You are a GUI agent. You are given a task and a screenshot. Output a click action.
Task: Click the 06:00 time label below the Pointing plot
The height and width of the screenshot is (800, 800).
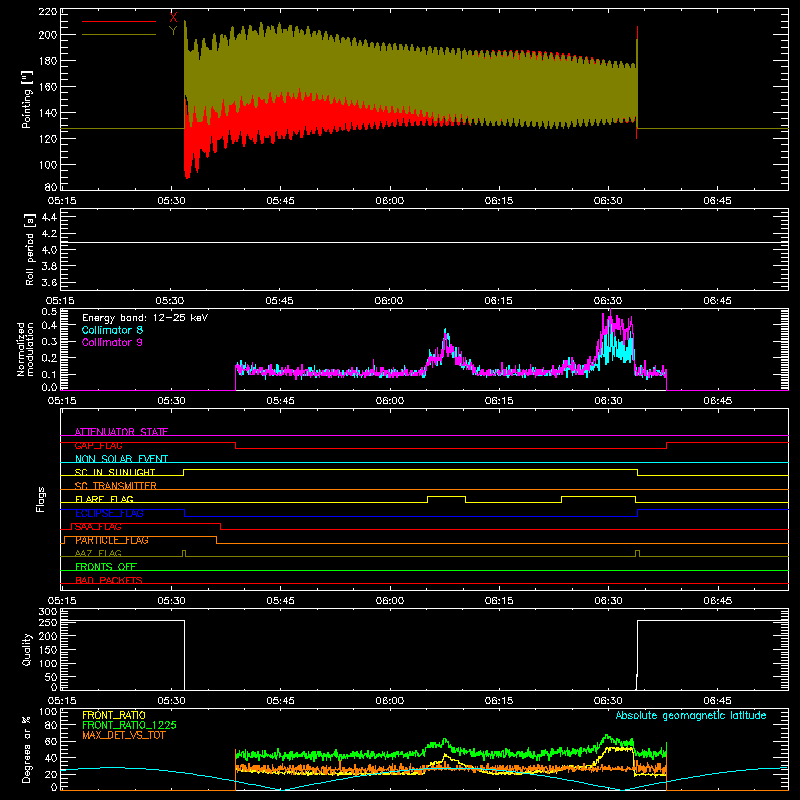[x=389, y=201]
